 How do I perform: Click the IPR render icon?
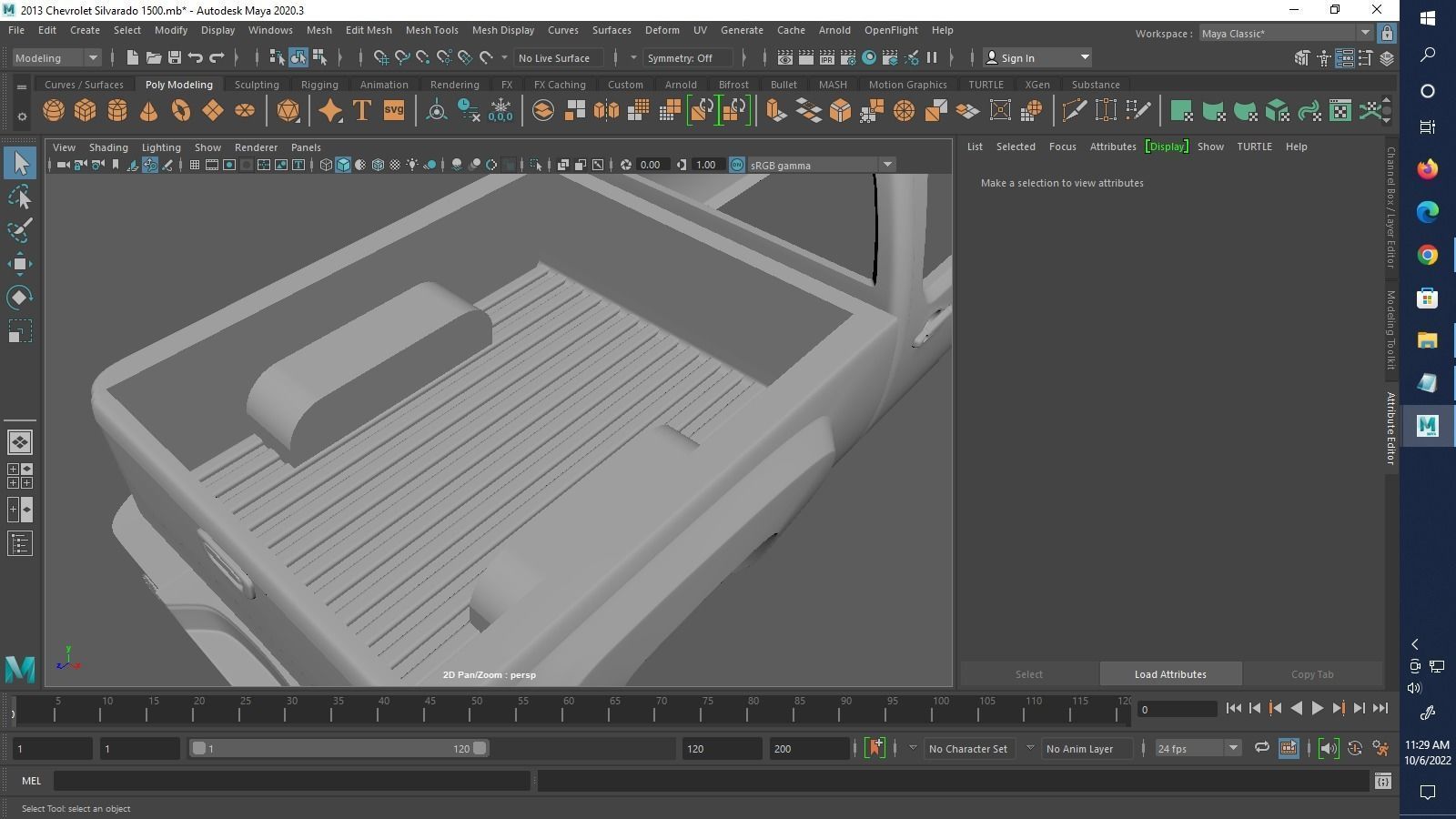click(x=826, y=57)
